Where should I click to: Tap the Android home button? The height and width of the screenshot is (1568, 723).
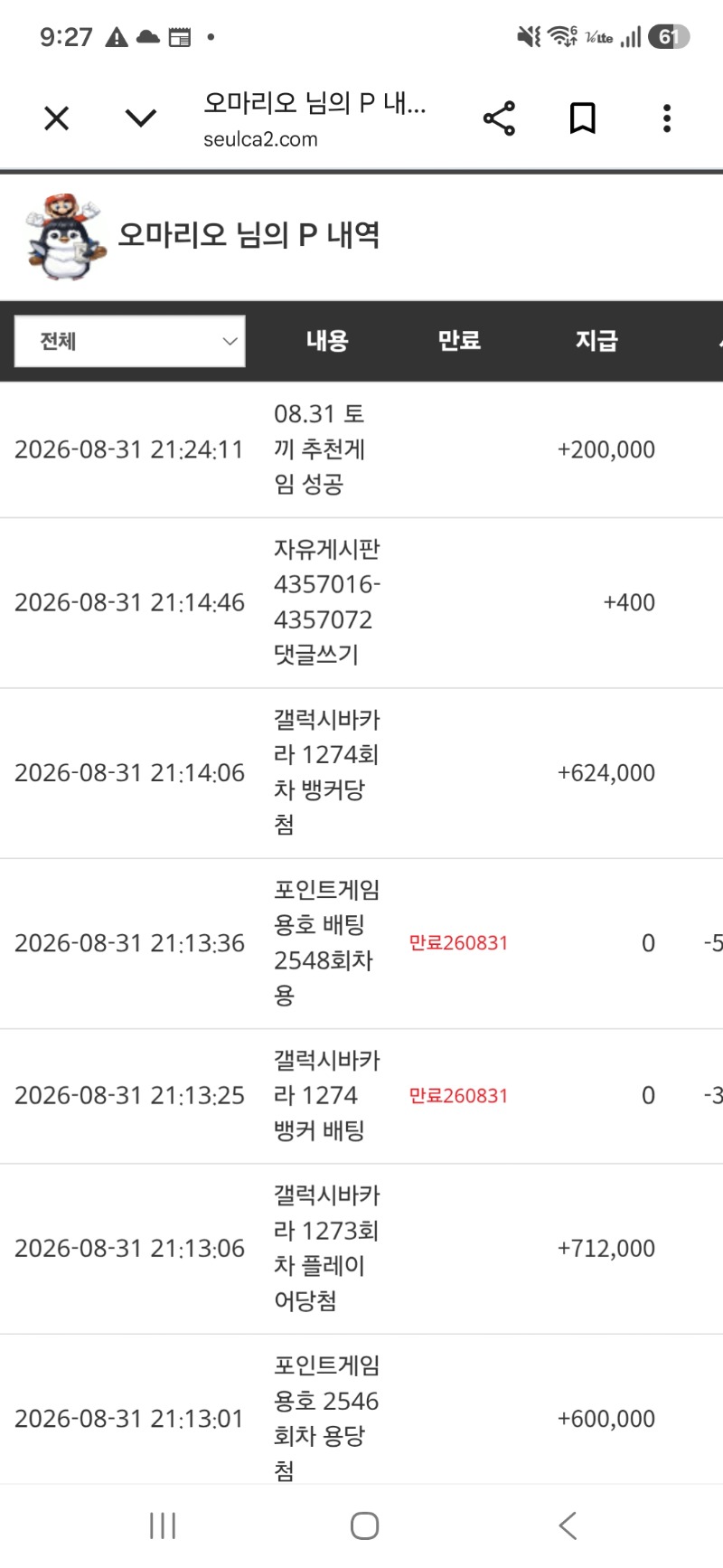(x=364, y=1525)
